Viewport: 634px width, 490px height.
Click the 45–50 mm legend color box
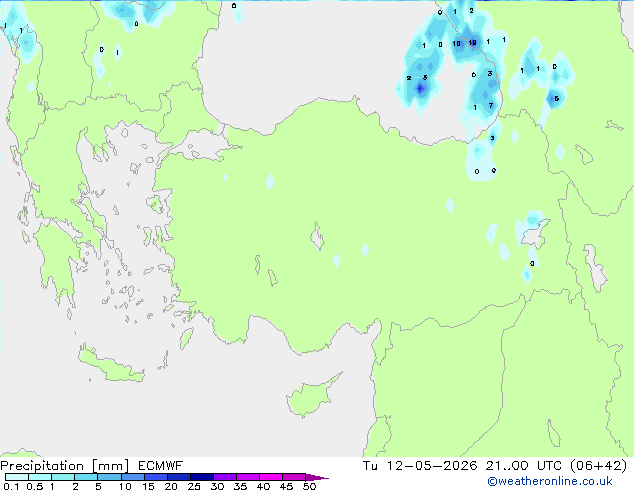(294, 477)
